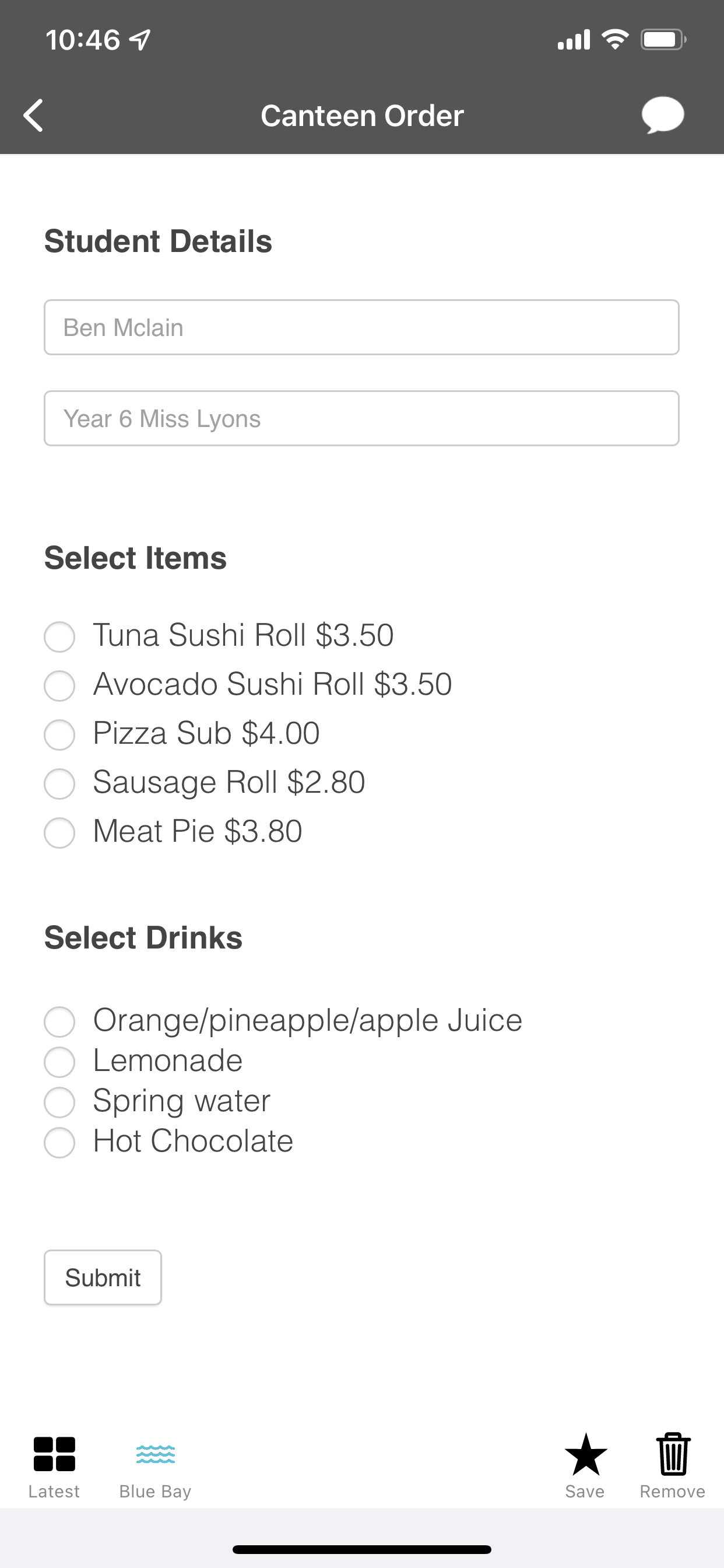Tap the Wi-Fi status icon
The height and width of the screenshot is (1568, 724).
[x=615, y=40]
